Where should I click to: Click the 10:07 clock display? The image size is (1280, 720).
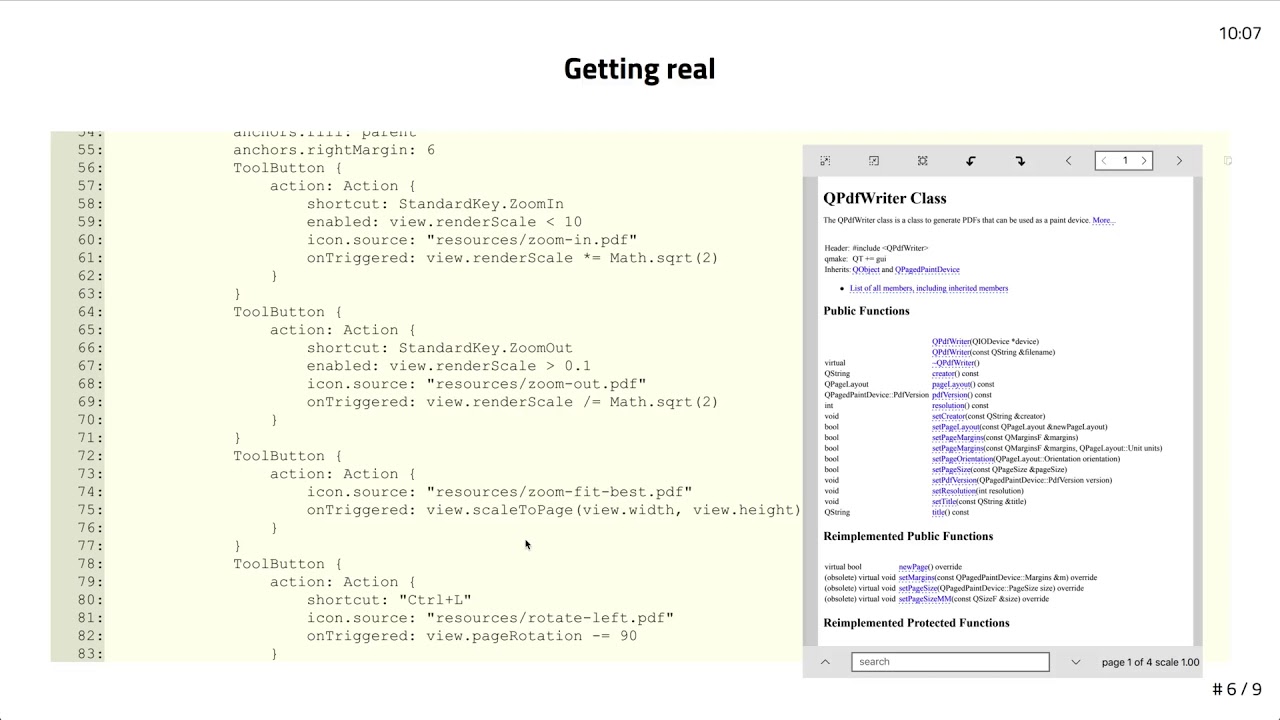(1240, 33)
